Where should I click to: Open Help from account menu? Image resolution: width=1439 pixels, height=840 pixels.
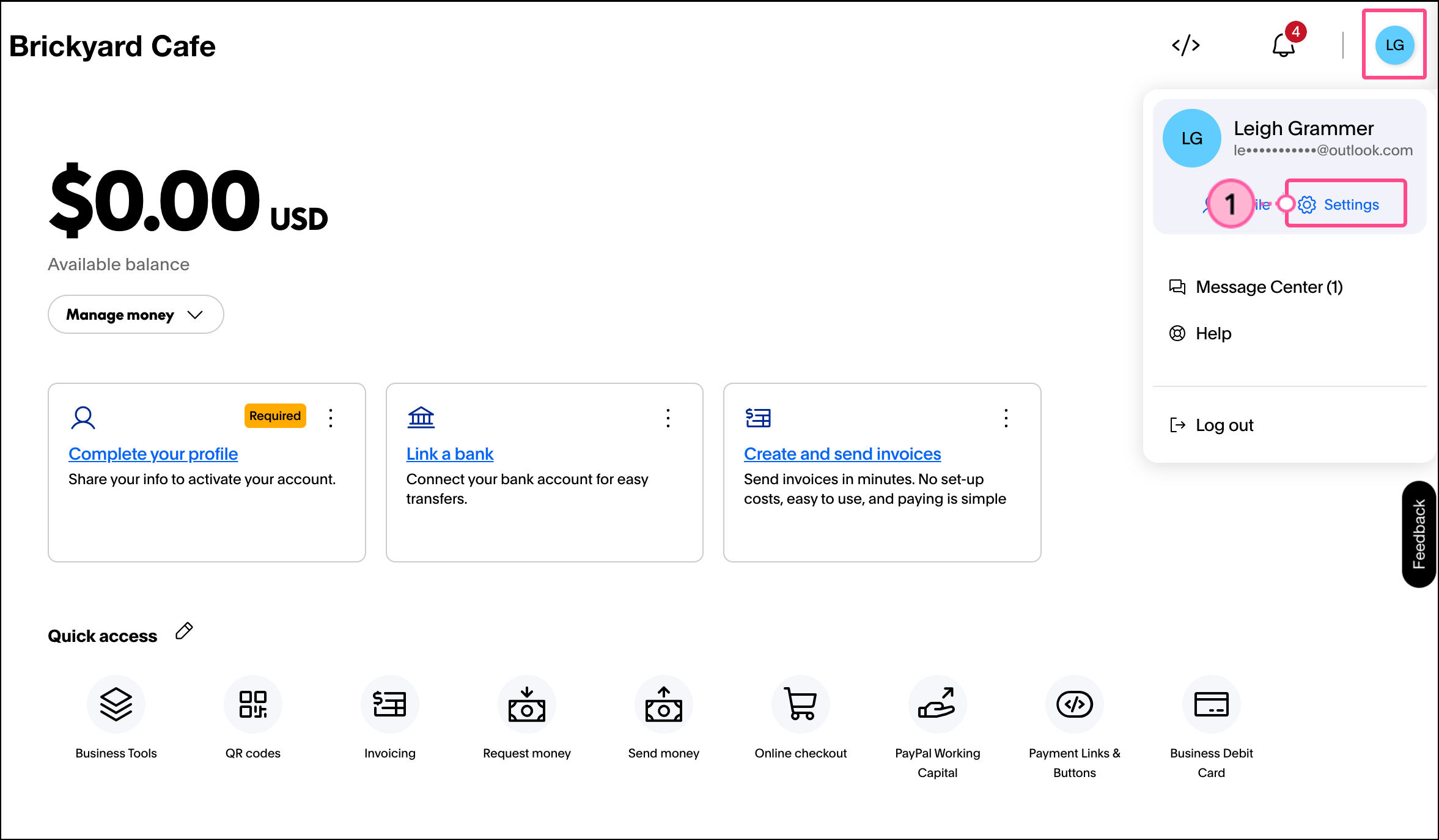1200,333
